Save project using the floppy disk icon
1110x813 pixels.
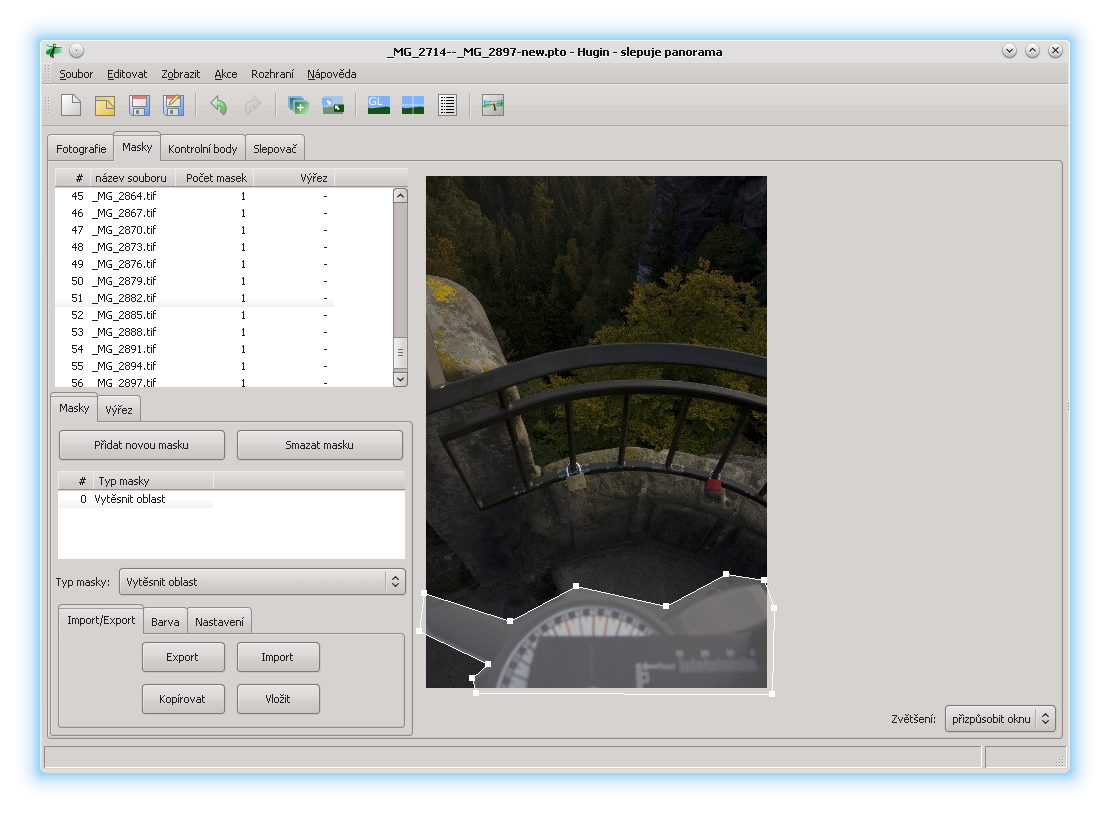[139, 105]
